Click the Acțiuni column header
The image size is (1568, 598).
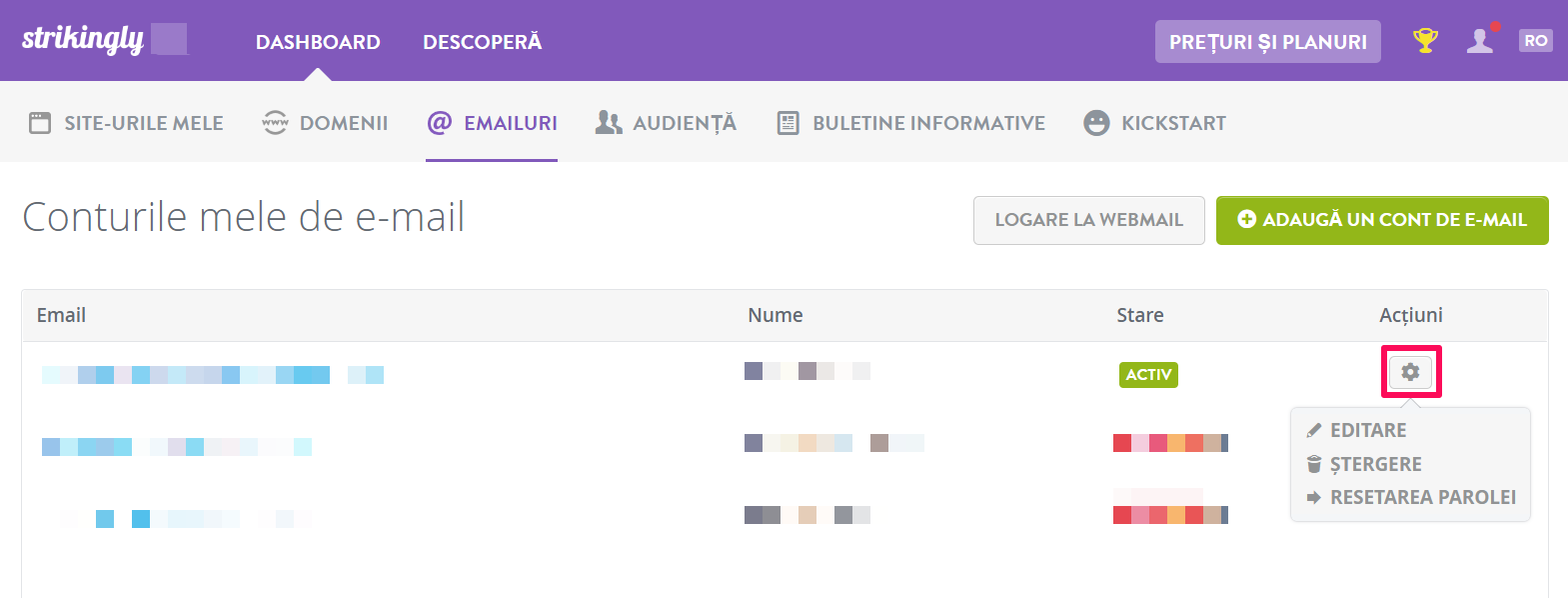(x=1411, y=315)
